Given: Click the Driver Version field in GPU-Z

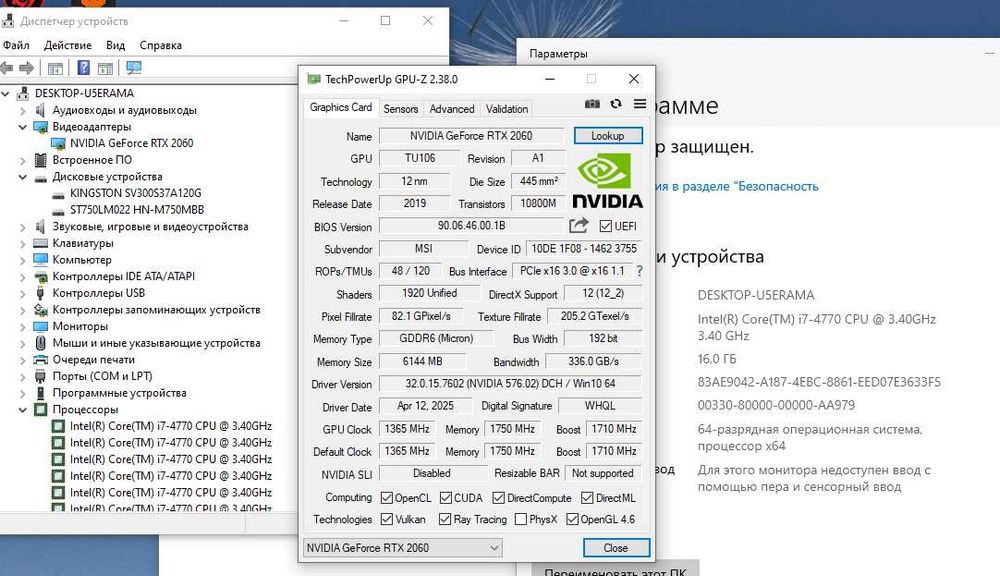Looking at the screenshot, I should pyautogui.click(x=510, y=384).
